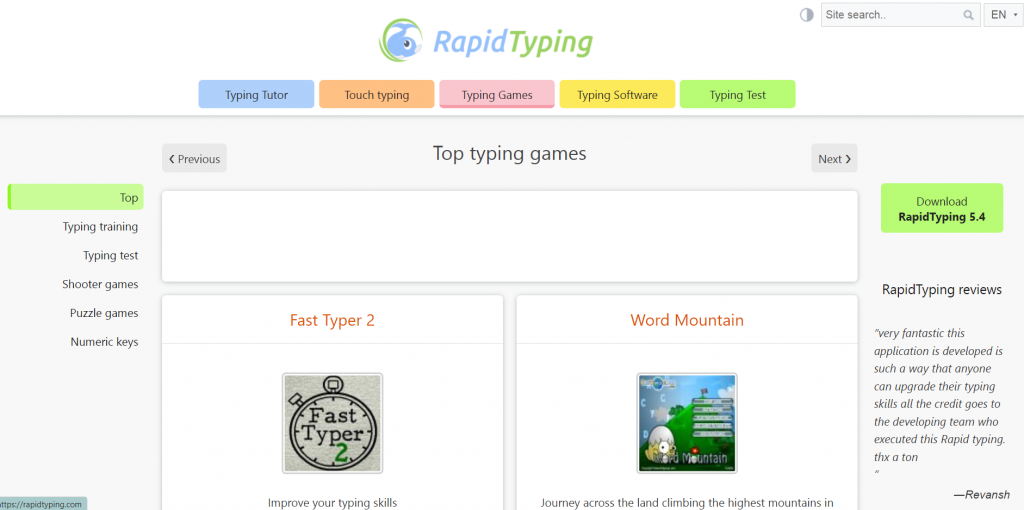Click the RapidTyping dolphin logo icon
The width and height of the screenshot is (1024, 510).
(x=402, y=40)
